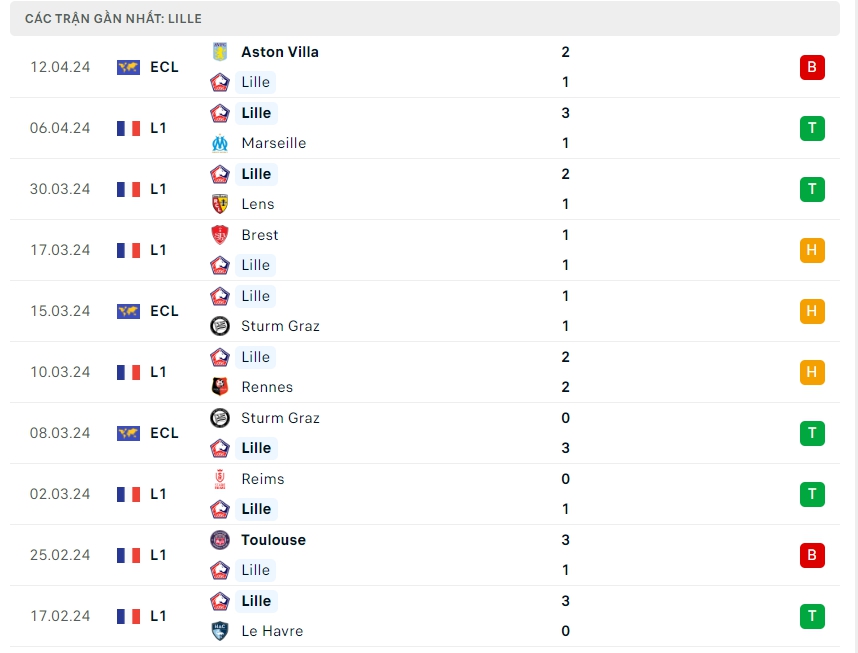The height and width of the screenshot is (653, 858).
Task: Click the Sturm Graz logo on 15.03.24
Action: pos(220,326)
